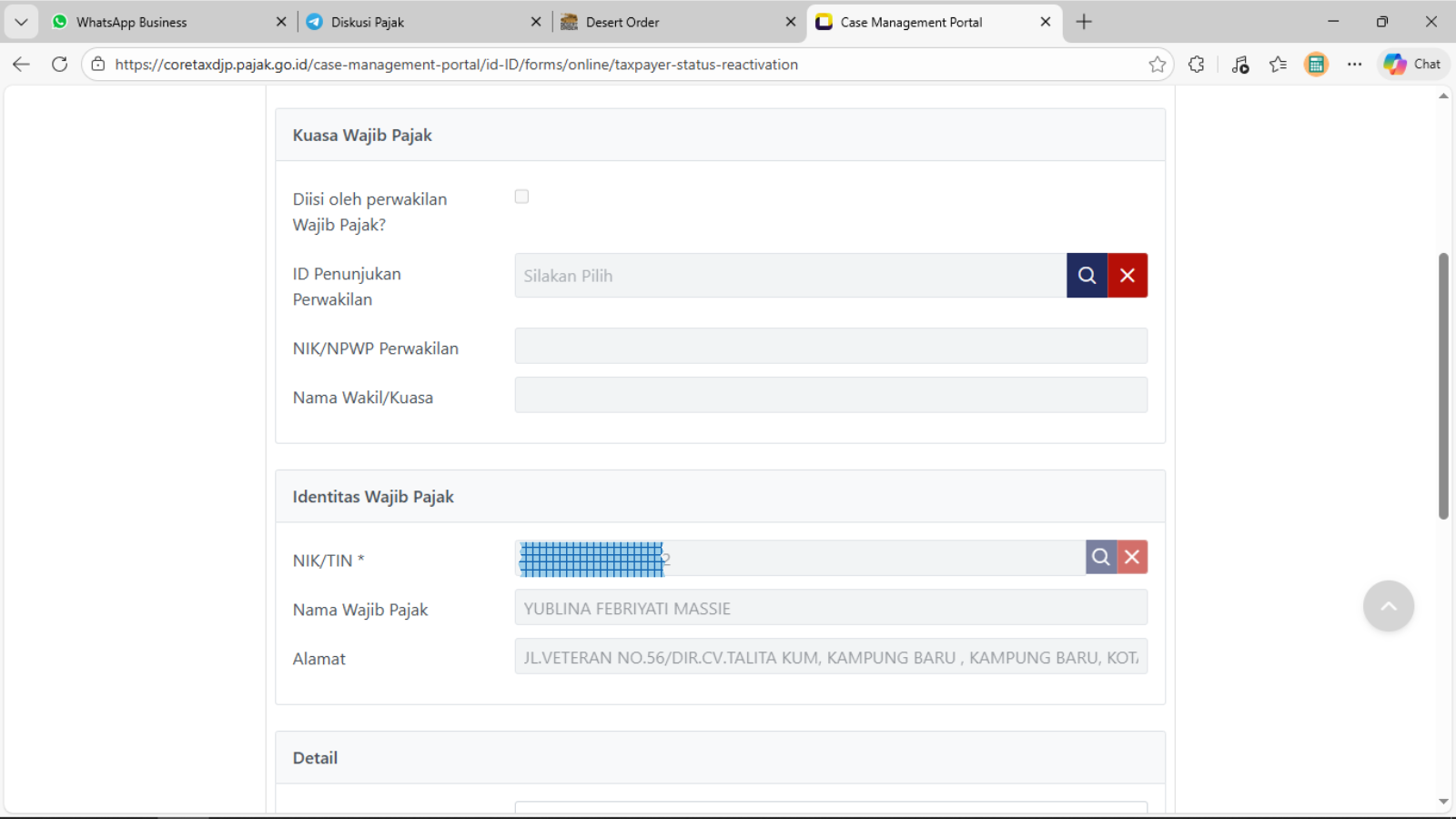Click in the NIK/NPWP Perwakilan field

tap(830, 347)
